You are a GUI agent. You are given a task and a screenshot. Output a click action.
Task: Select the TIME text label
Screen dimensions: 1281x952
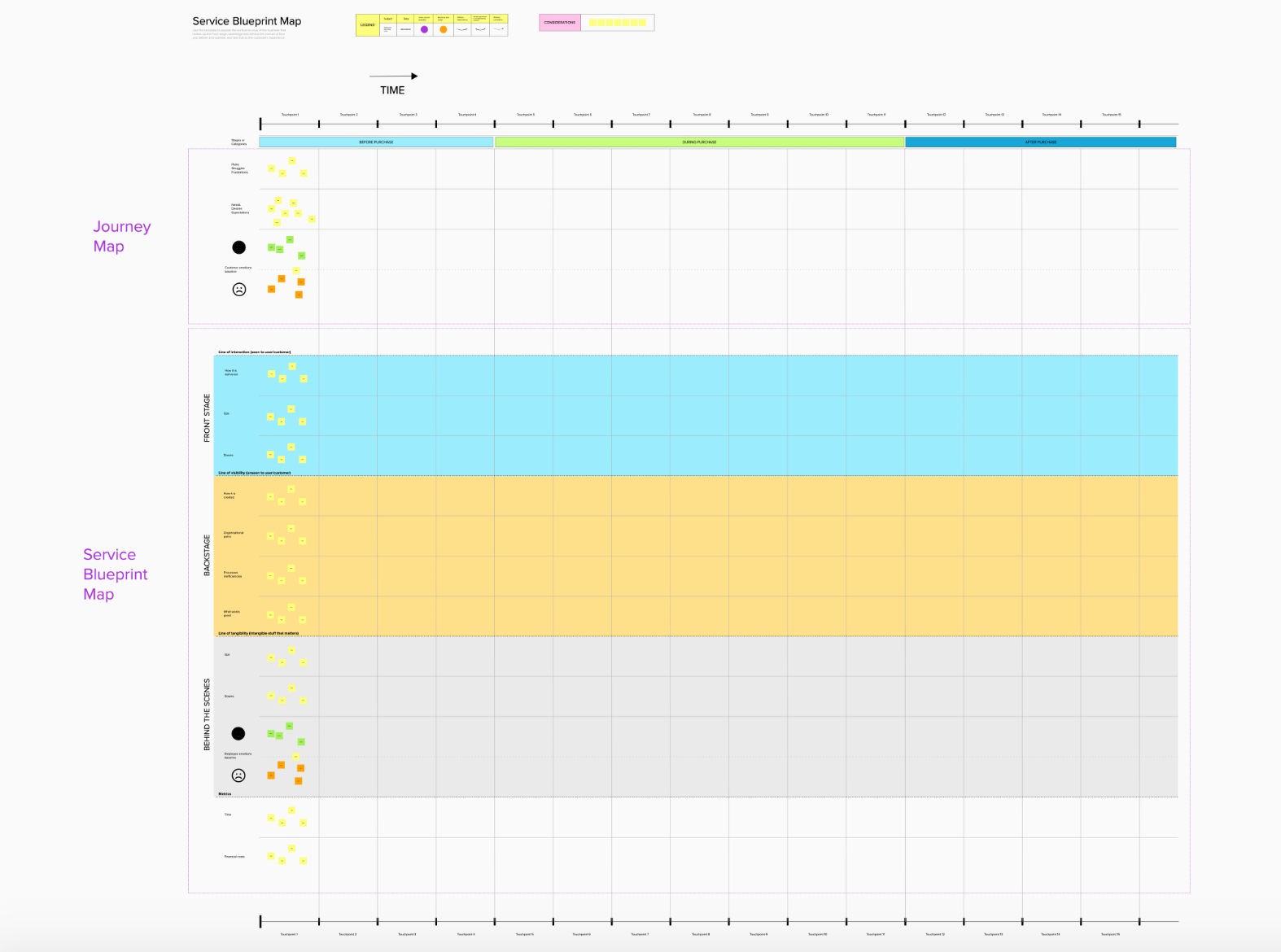click(x=392, y=90)
